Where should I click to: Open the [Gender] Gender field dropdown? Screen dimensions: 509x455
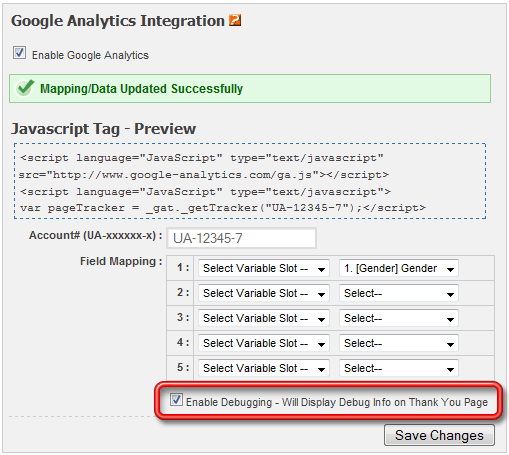point(399,268)
